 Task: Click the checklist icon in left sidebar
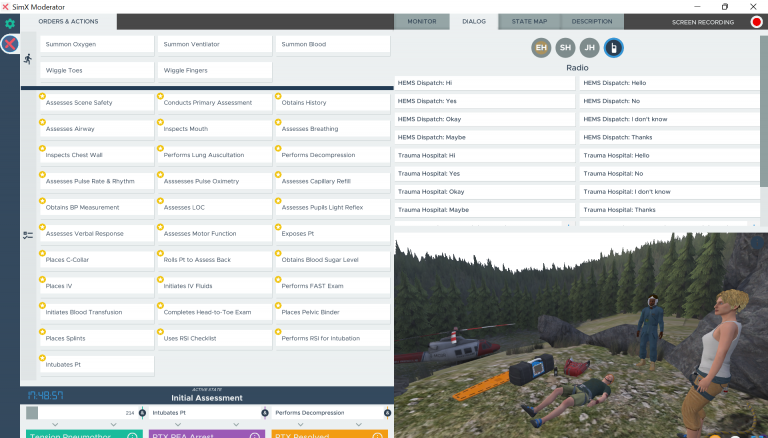28,235
